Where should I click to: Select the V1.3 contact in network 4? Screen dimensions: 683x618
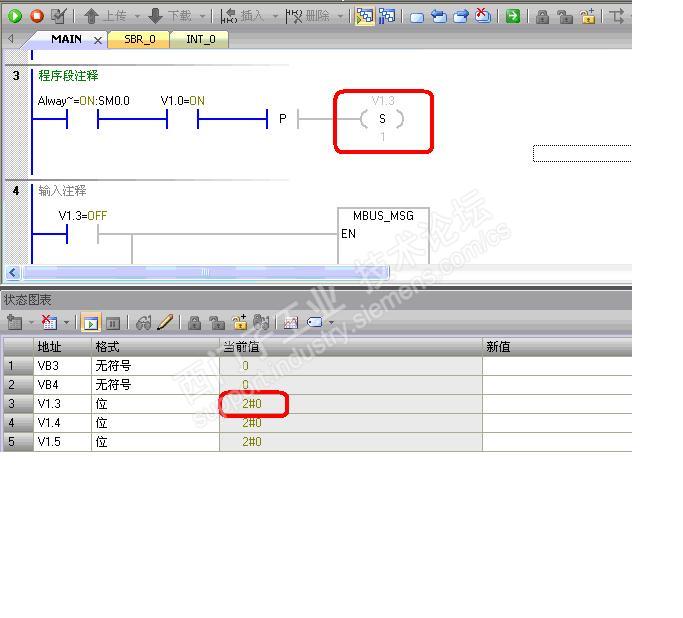(x=82, y=234)
